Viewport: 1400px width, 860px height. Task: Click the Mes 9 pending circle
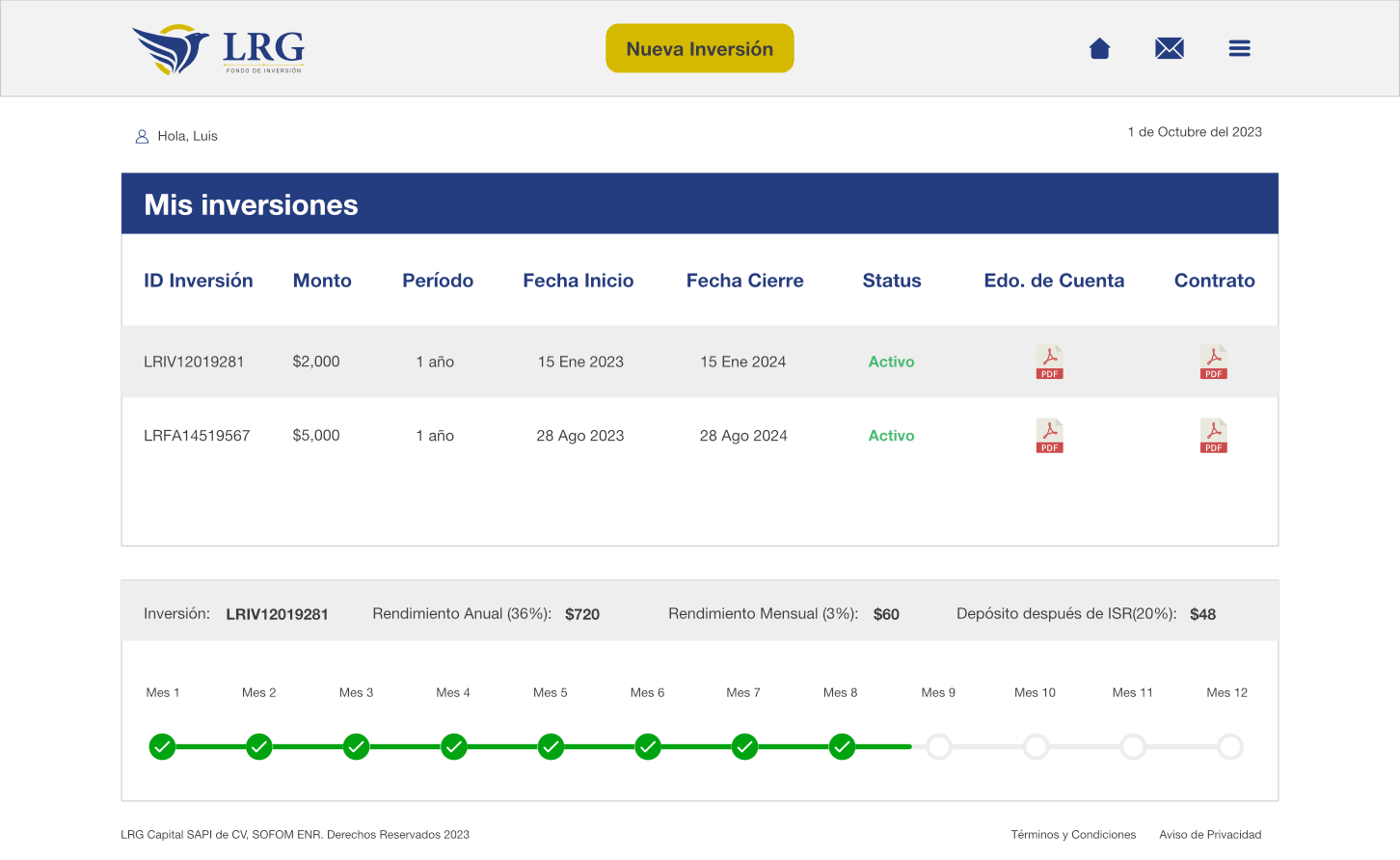click(x=938, y=746)
